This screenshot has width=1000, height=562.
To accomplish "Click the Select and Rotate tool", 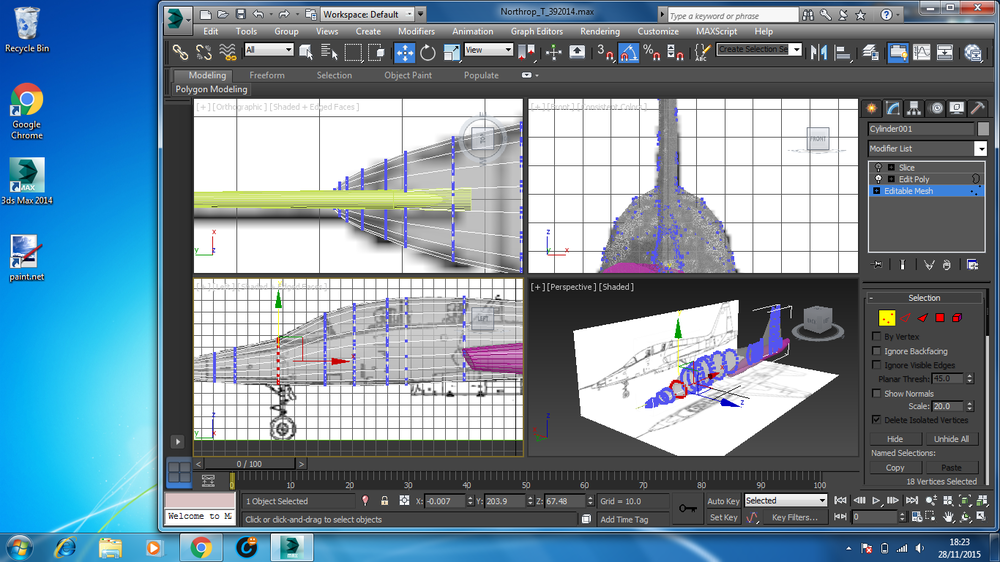I will (x=428, y=51).
